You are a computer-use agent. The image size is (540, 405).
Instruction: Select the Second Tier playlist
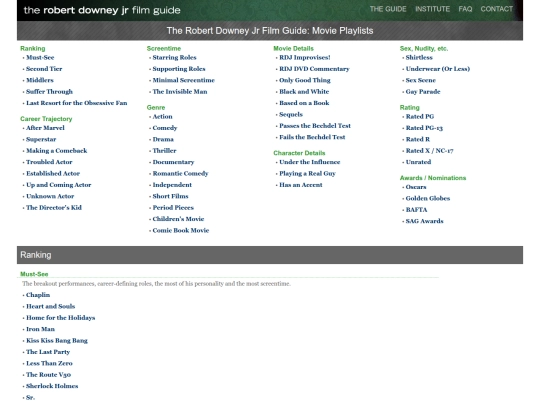(x=44, y=69)
